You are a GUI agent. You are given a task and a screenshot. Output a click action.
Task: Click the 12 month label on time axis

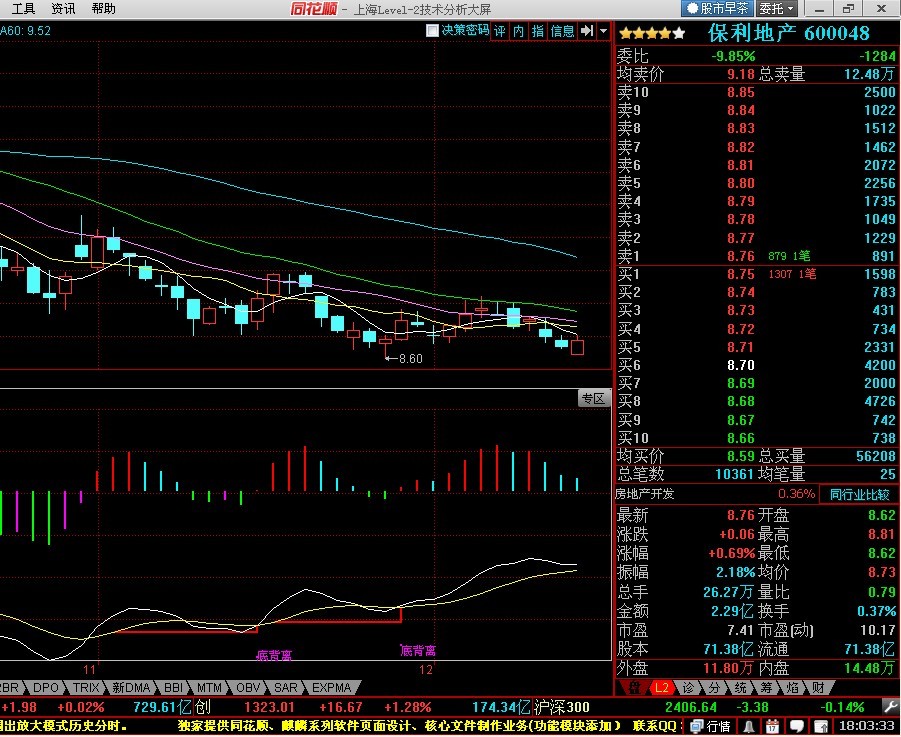426,670
